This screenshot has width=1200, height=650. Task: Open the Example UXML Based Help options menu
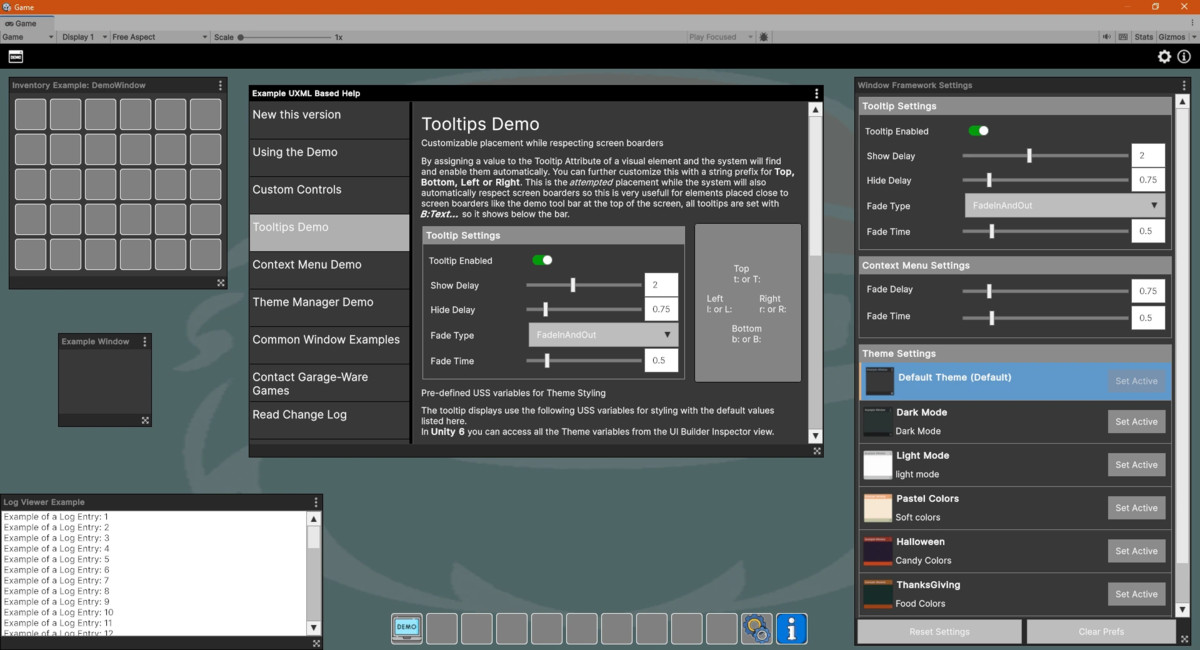tap(816, 93)
